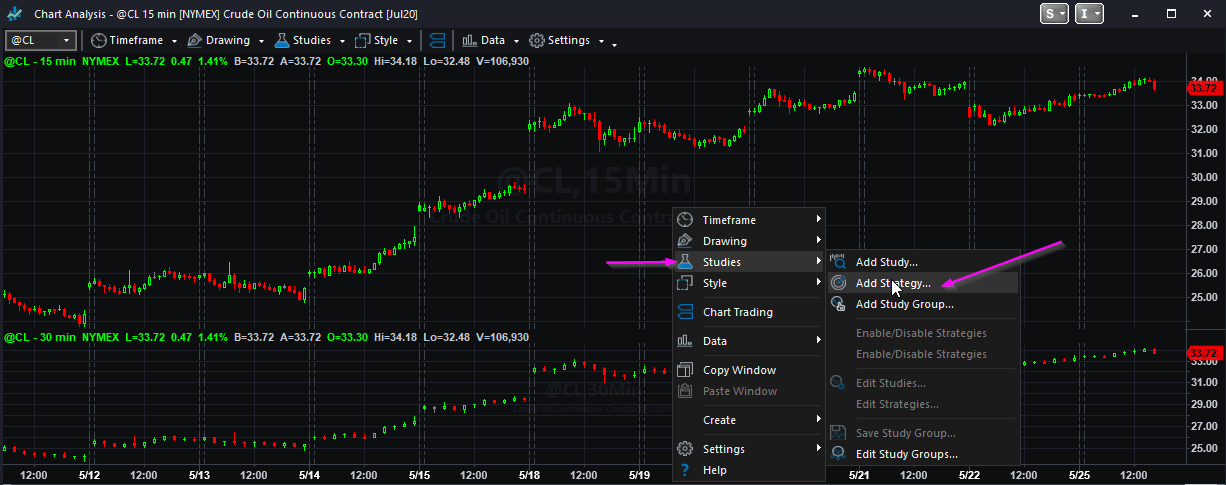Viewport: 1226px width, 485px height.
Task: Open the @CL symbol dropdown box
Action: tap(41, 40)
